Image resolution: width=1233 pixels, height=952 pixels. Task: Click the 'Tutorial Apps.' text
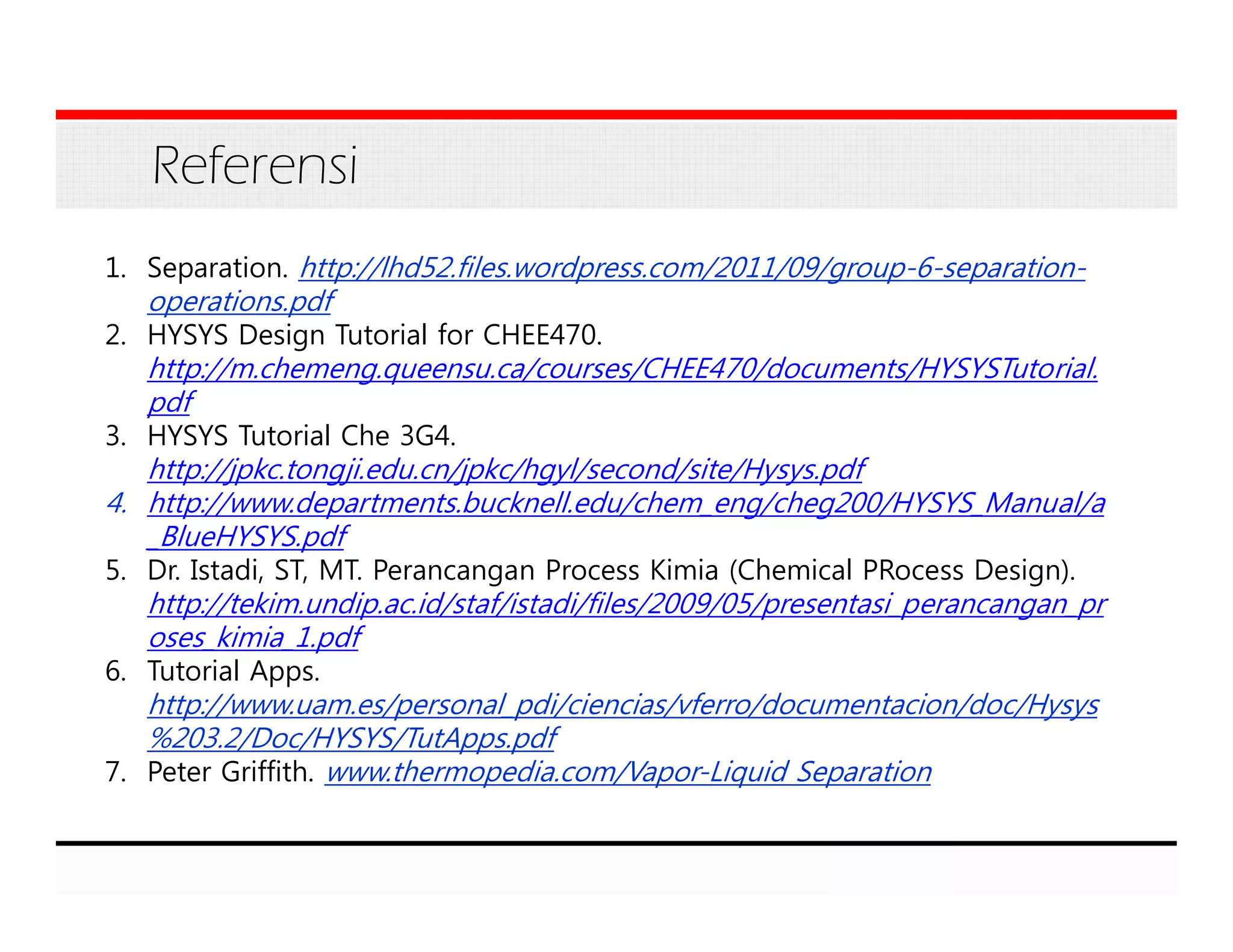234,672
